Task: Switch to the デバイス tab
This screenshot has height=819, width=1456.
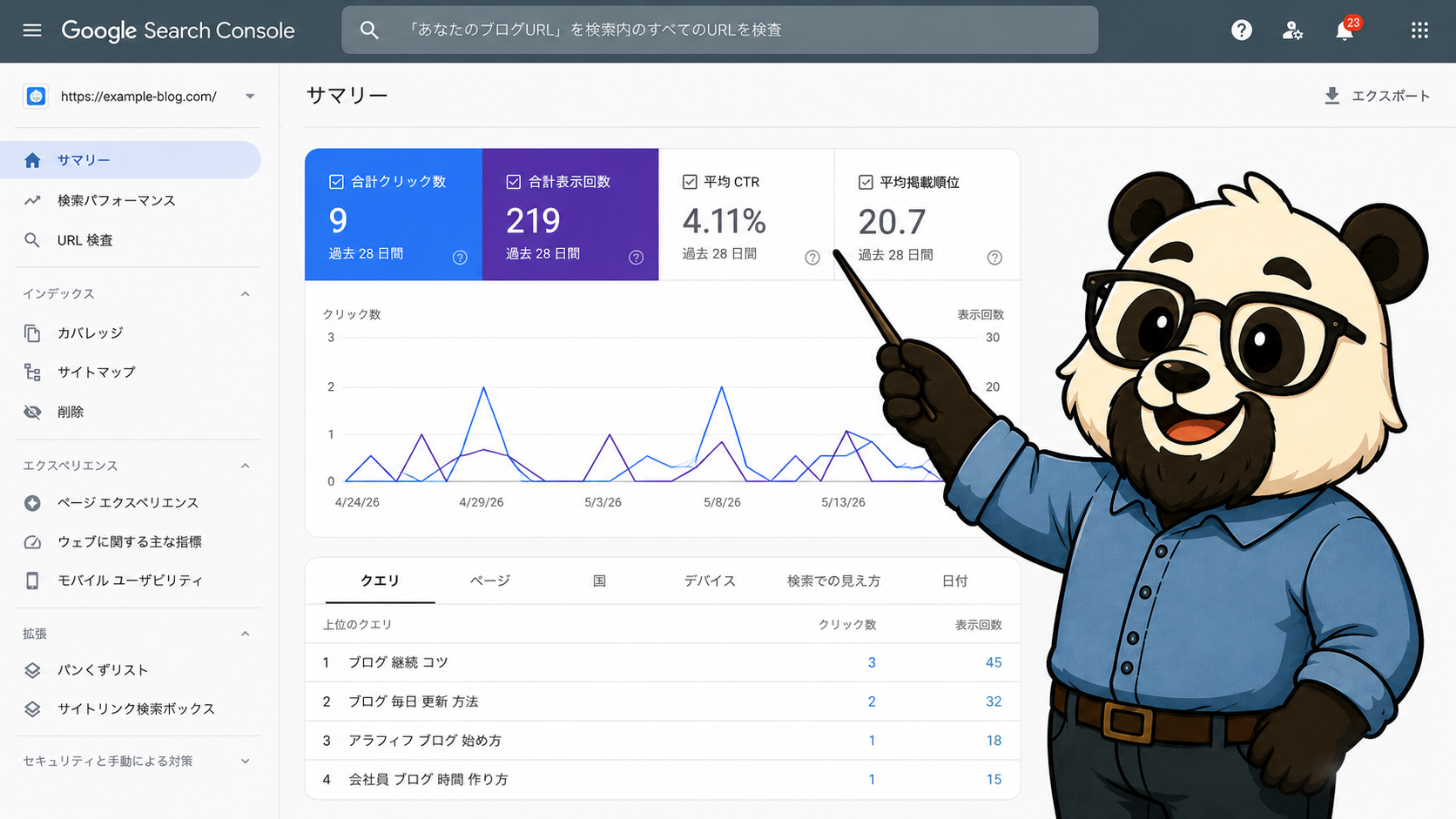Action: [x=710, y=581]
